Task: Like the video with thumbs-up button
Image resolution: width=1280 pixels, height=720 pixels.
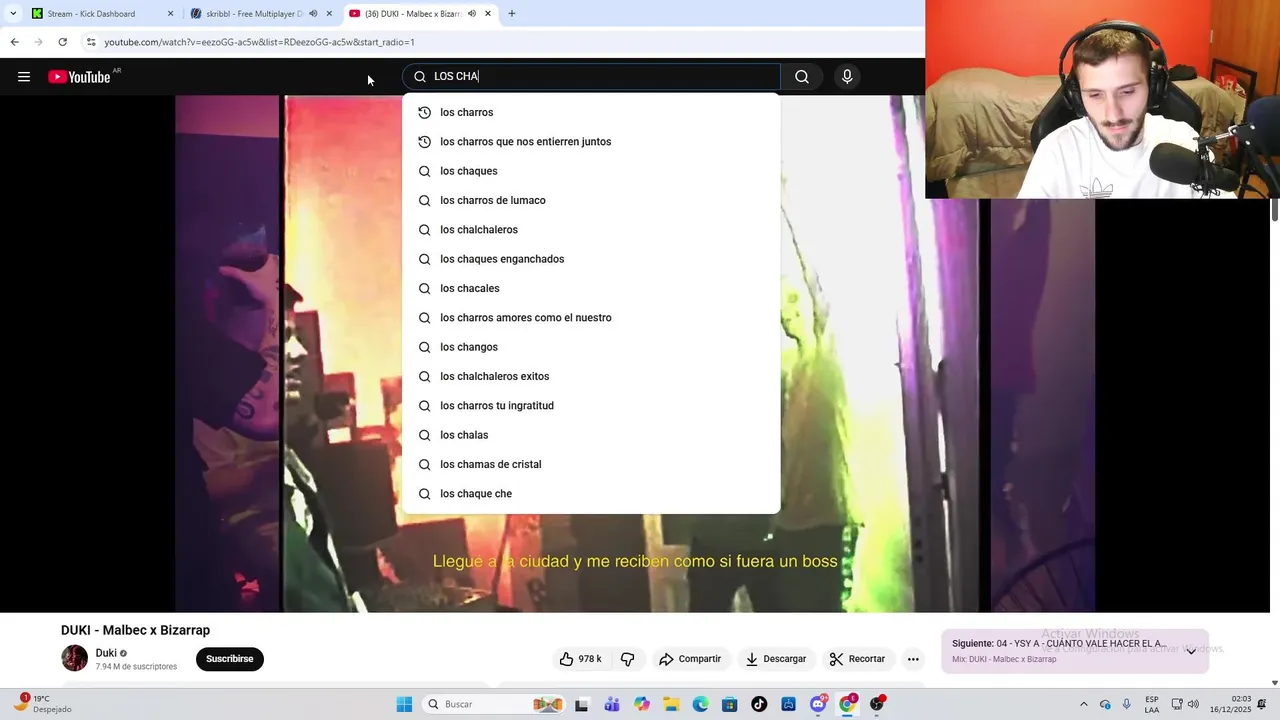Action: click(x=581, y=659)
